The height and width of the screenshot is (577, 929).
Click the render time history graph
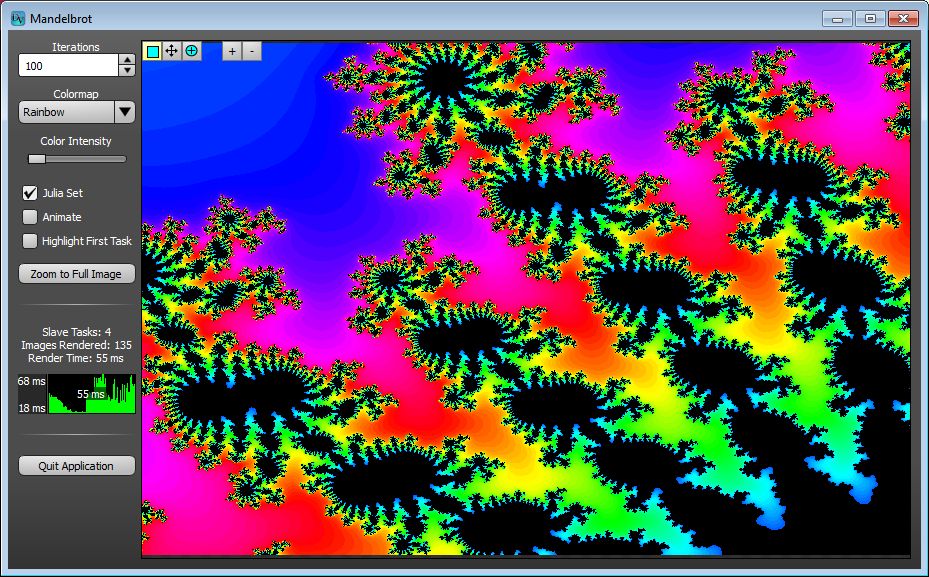[x=92, y=394]
